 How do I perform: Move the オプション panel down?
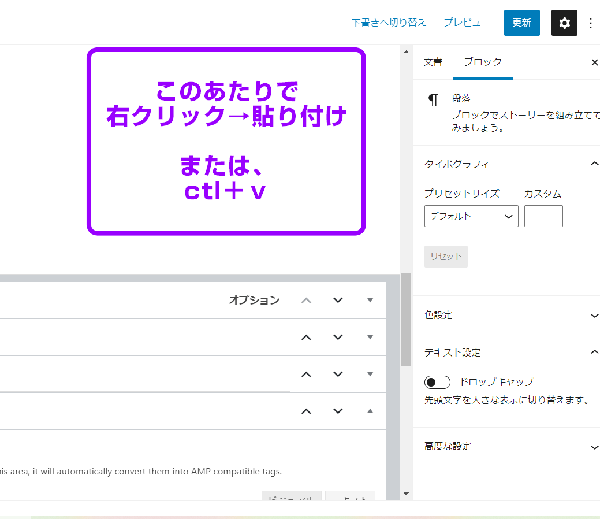pos(338,300)
